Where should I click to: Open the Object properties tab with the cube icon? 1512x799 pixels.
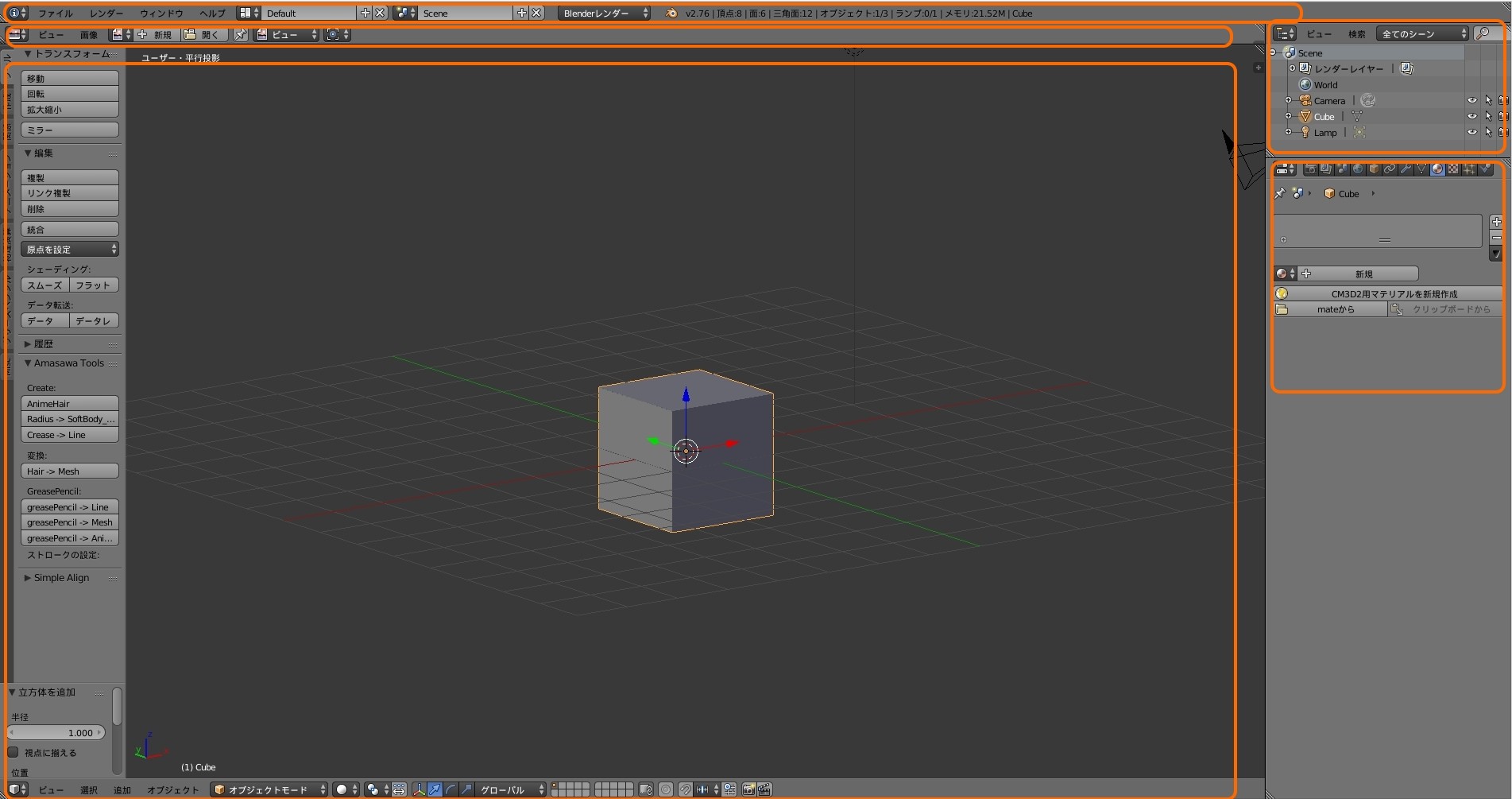pyautogui.click(x=1374, y=169)
